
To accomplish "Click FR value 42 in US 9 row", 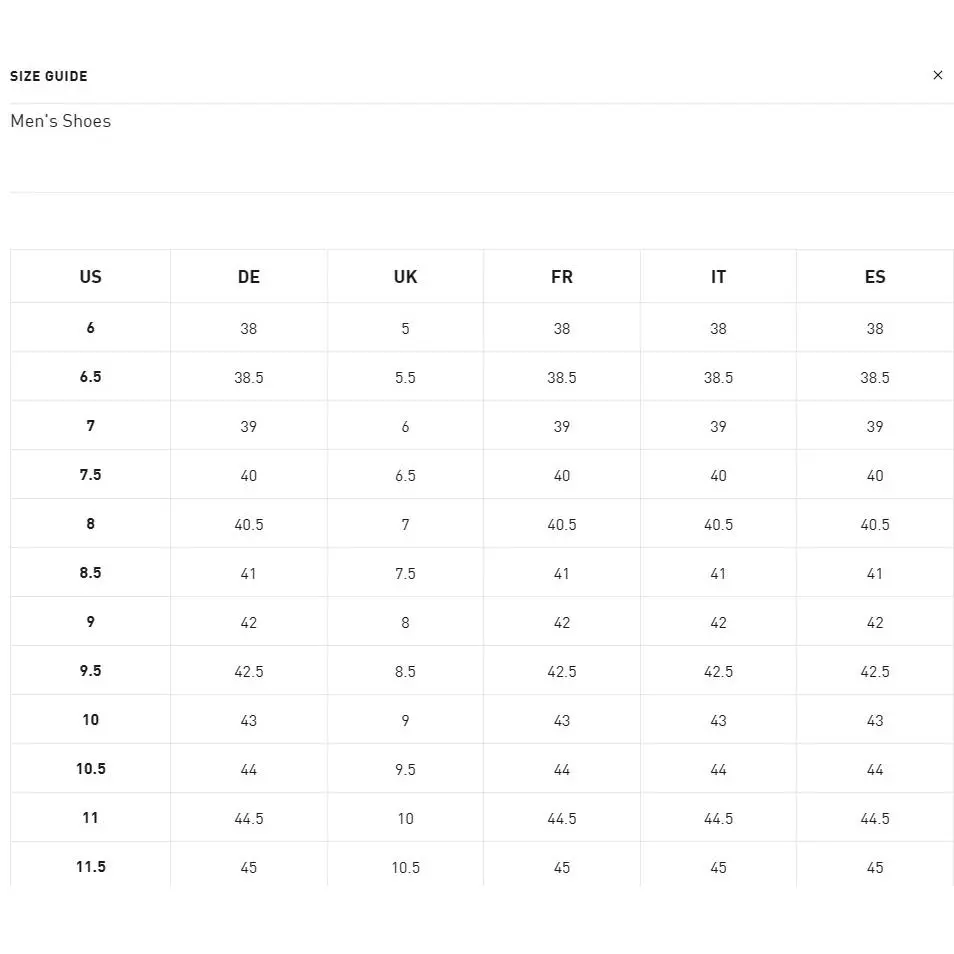I will pyautogui.click(x=562, y=623).
